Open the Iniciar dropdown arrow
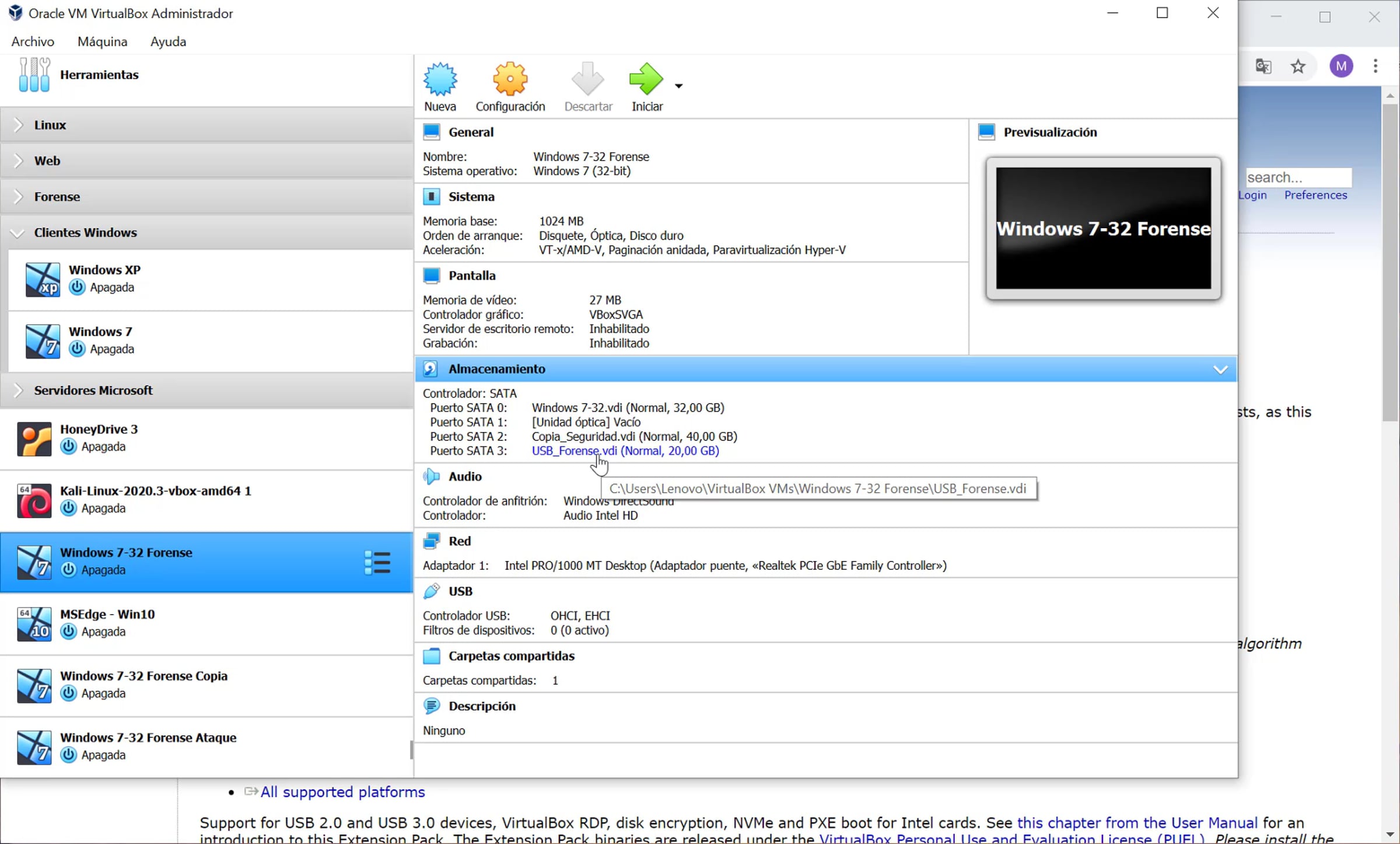Image resolution: width=1400 pixels, height=844 pixels. click(678, 86)
